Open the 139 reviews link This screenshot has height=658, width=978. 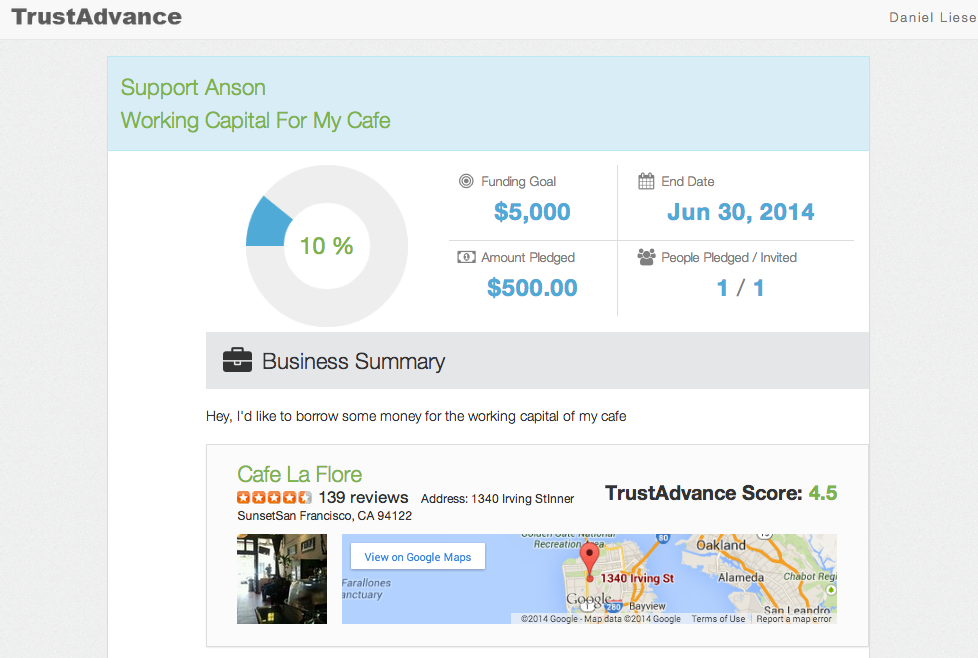[363, 498]
